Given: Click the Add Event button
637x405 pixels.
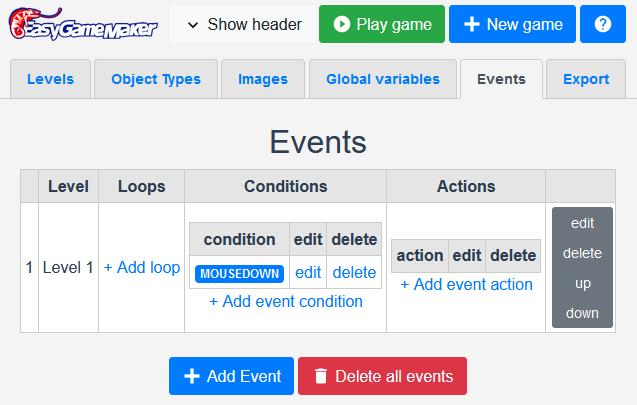Looking at the screenshot, I should click(x=231, y=376).
